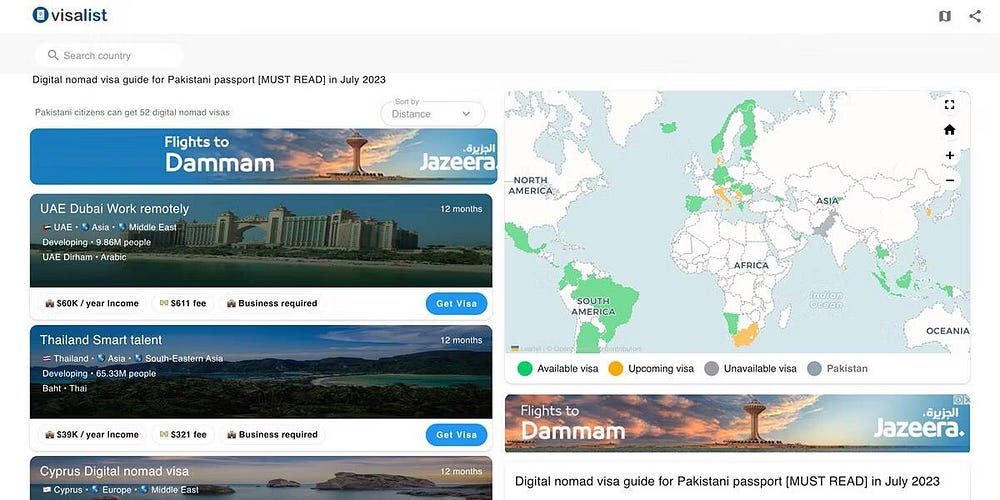The width and height of the screenshot is (1000, 500).
Task: Click the orange Upcoming visa legend swatch
Action: [x=615, y=369]
